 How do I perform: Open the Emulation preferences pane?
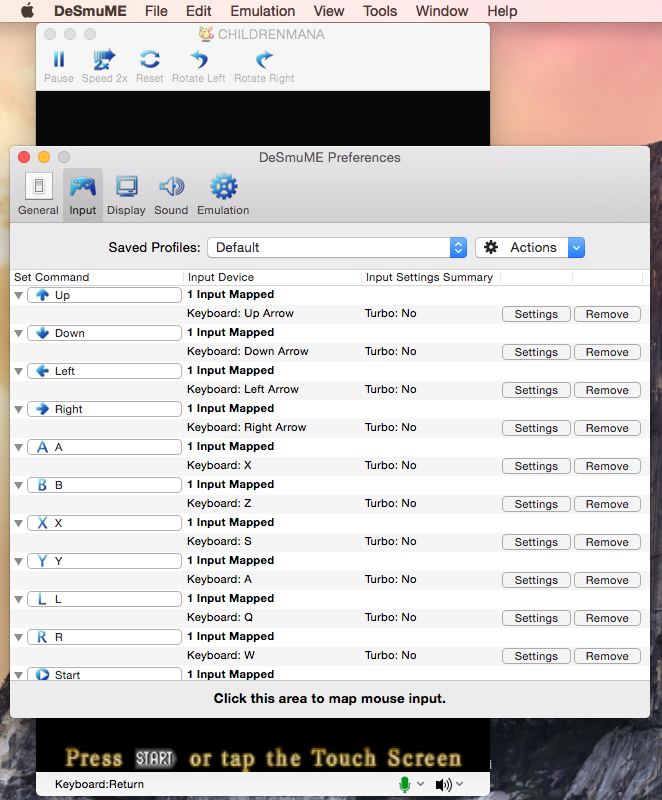pos(223,194)
